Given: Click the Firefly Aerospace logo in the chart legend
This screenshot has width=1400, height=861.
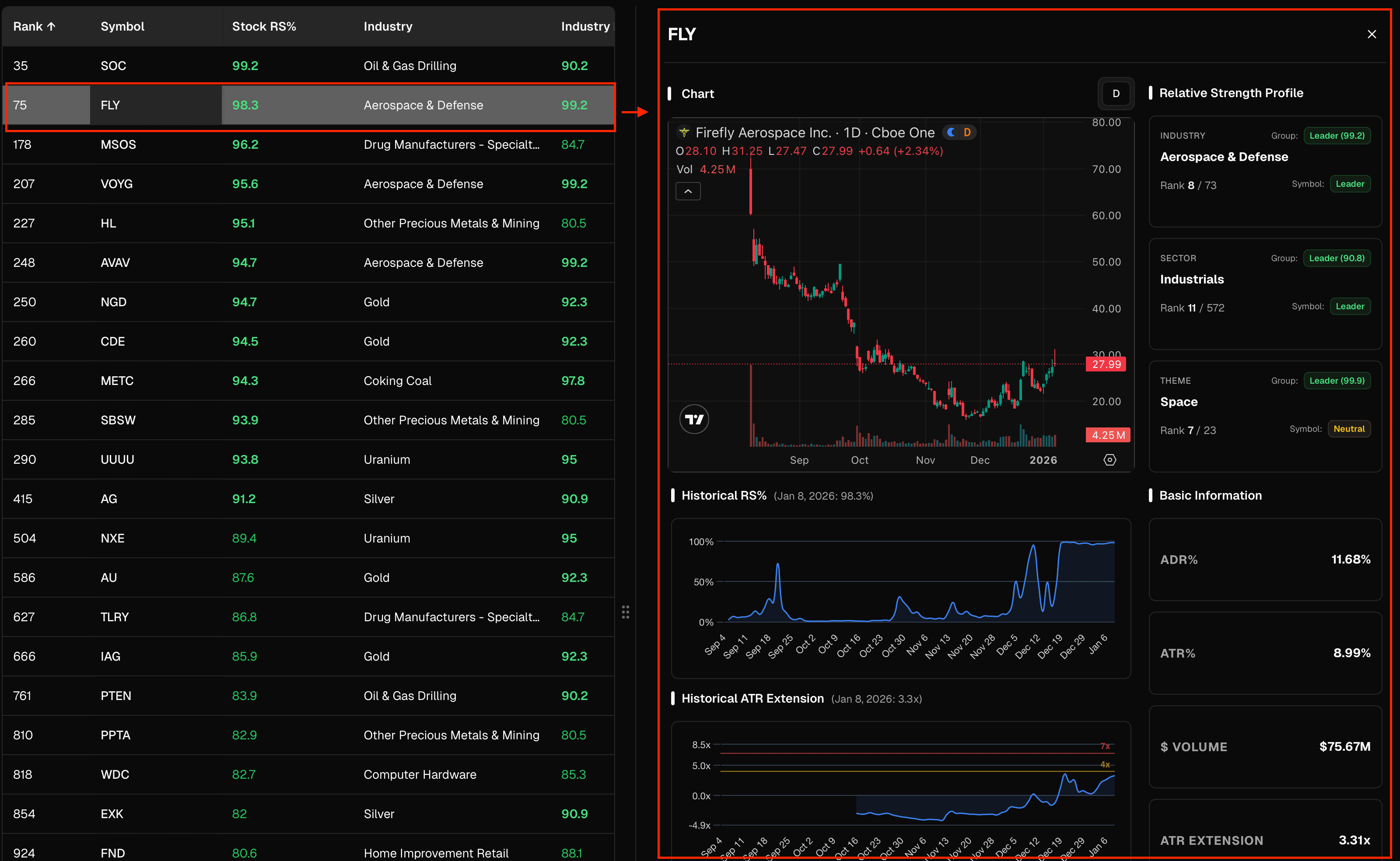Looking at the screenshot, I should (x=684, y=132).
